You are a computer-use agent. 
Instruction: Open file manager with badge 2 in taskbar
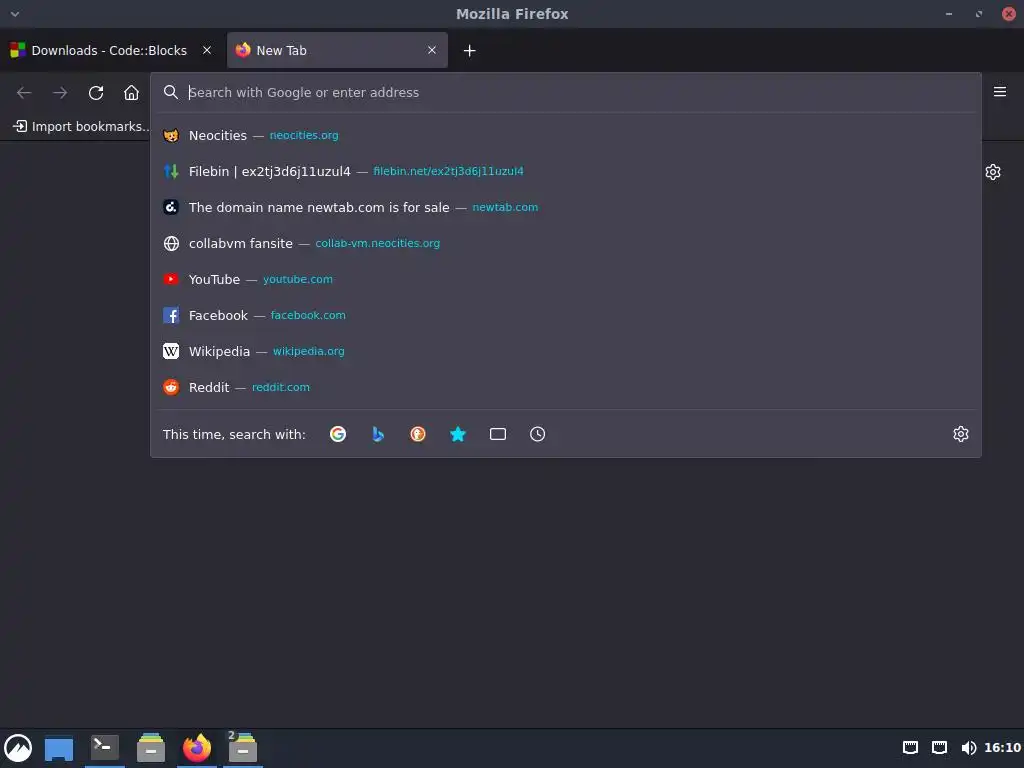point(243,748)
